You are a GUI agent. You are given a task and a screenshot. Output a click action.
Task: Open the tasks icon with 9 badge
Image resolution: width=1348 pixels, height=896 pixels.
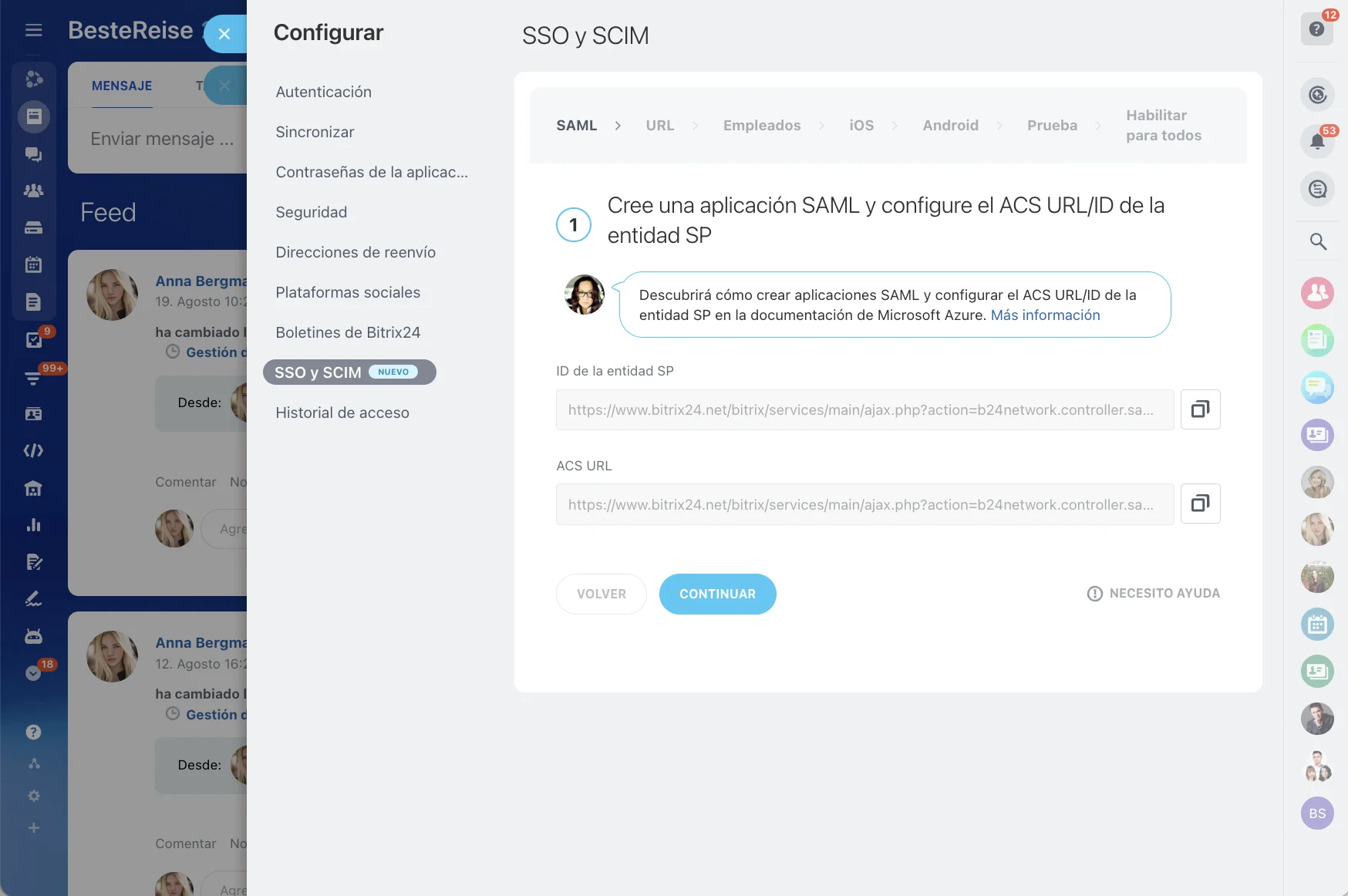tap(33, 339)
